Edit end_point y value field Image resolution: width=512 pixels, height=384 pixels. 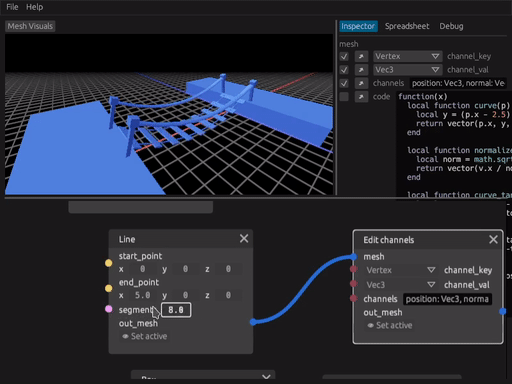point(185,295)
